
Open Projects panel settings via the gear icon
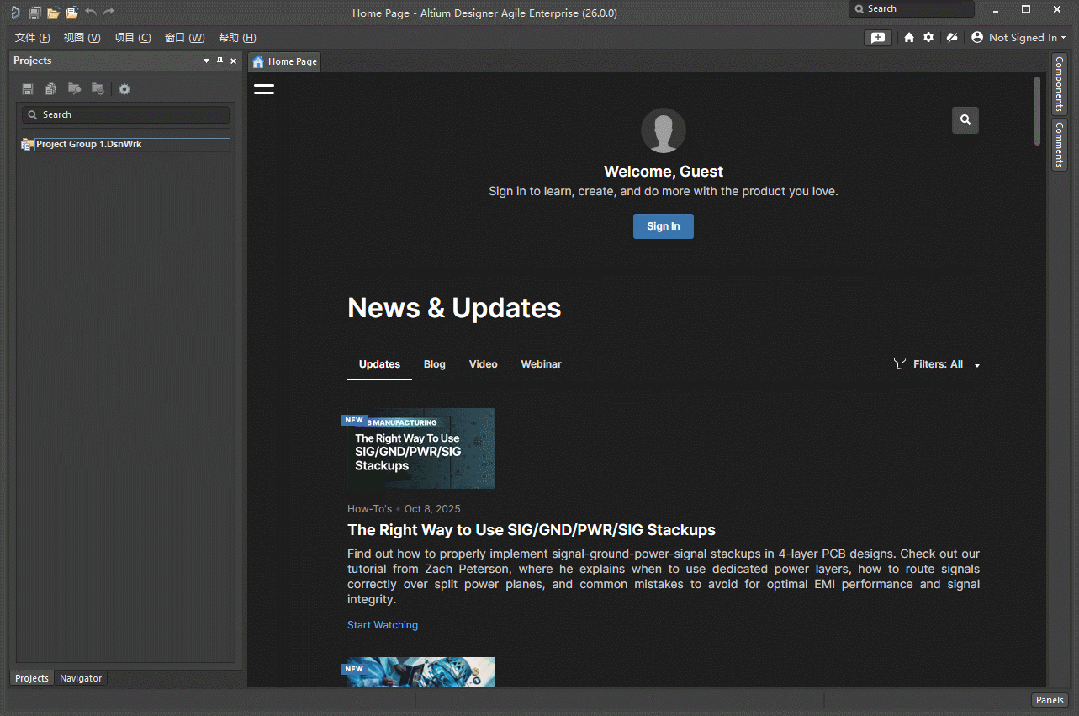pos(125,89)
